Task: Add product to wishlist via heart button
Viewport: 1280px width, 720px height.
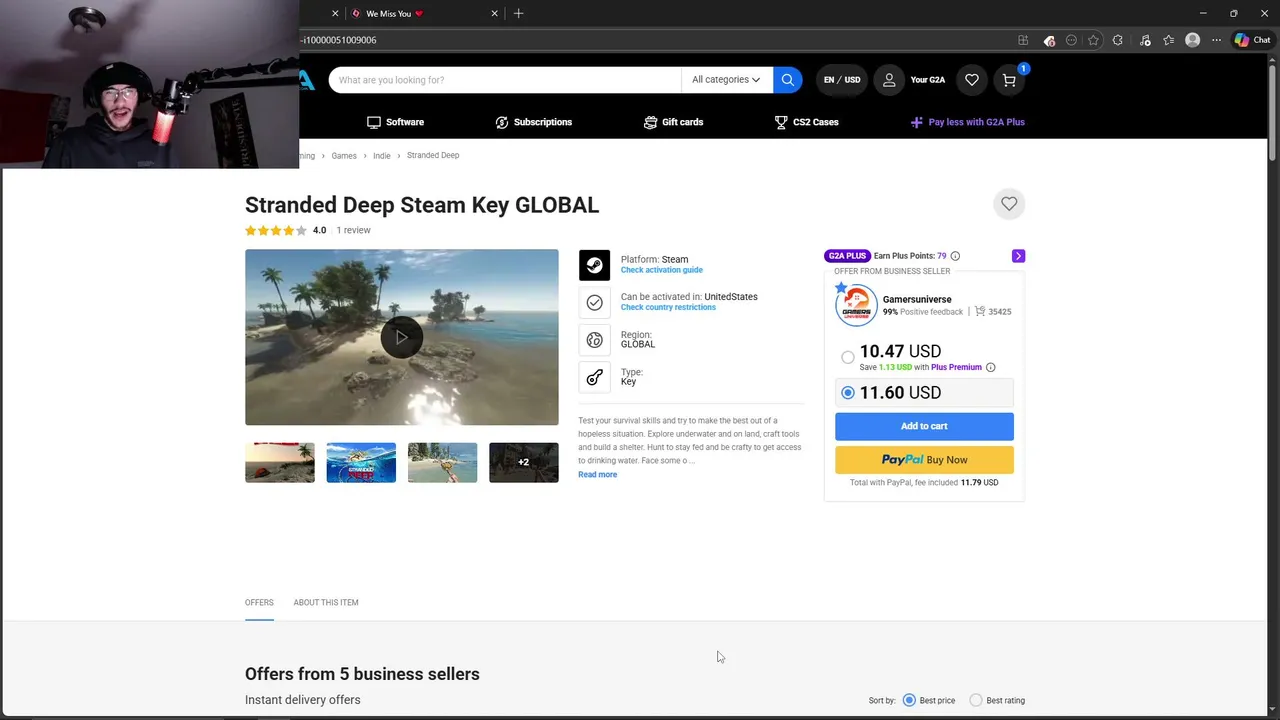Action: (x=1009, y=204)
